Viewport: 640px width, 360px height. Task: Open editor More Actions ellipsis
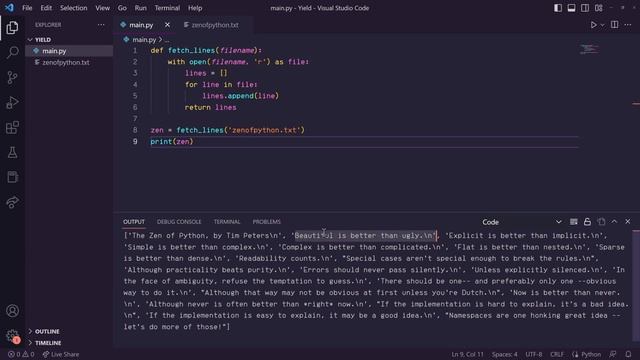[628, 25]
